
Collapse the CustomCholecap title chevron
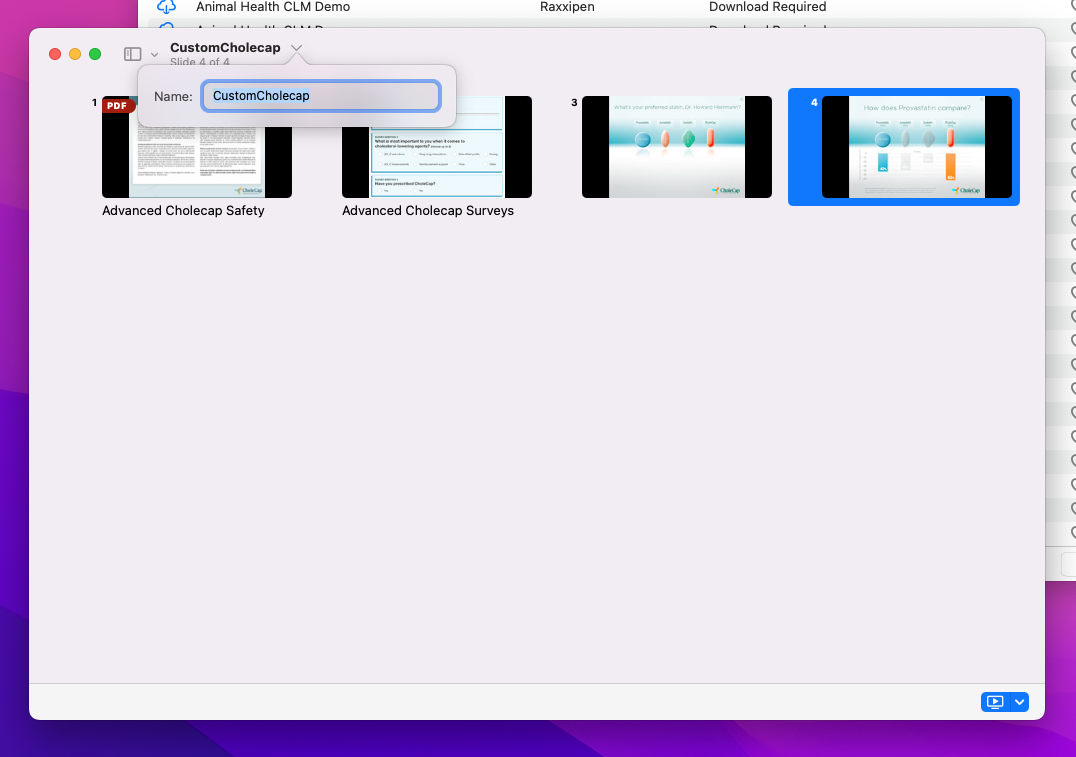pos(296,48)
